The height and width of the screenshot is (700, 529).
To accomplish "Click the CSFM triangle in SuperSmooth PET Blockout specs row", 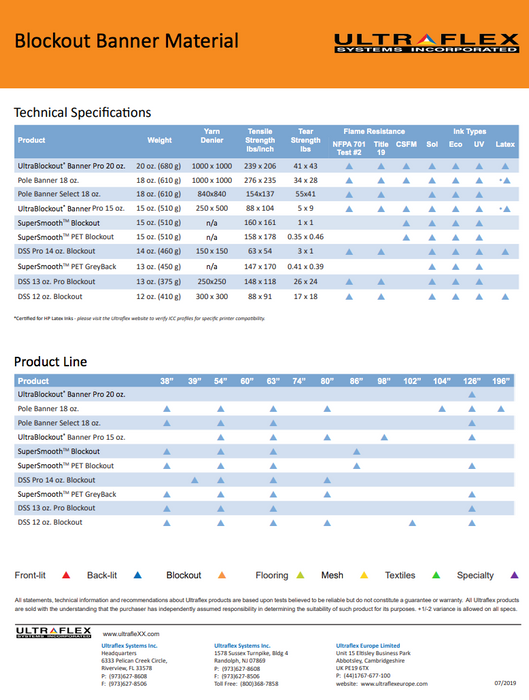I will pyautogui.click(x=406, y=237).
